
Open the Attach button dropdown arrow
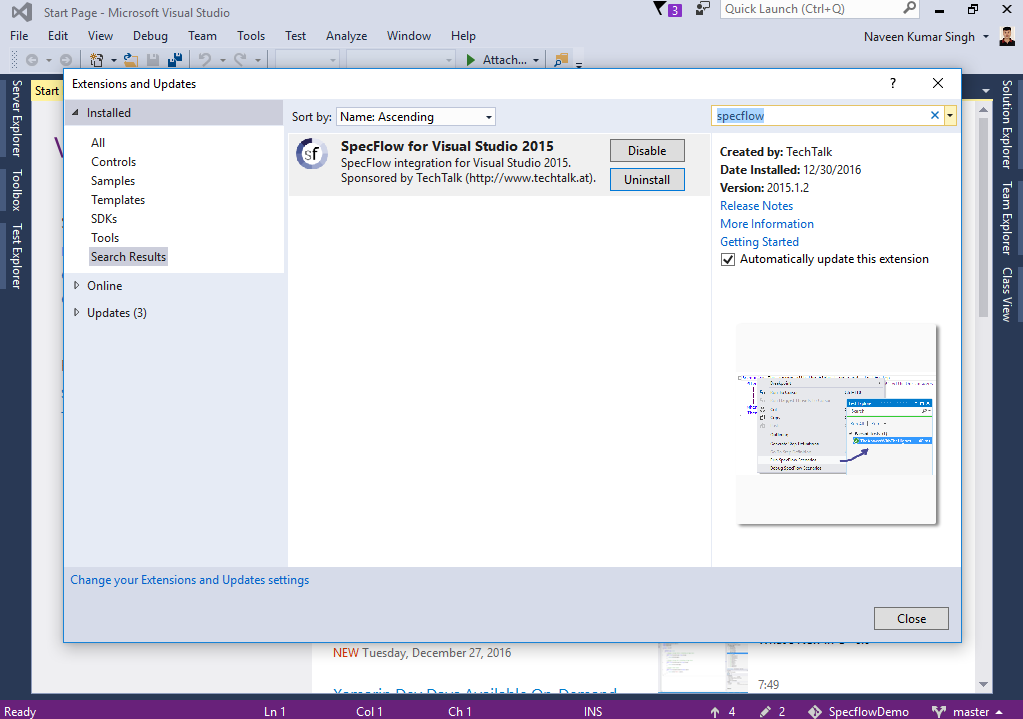click(536, 60)
